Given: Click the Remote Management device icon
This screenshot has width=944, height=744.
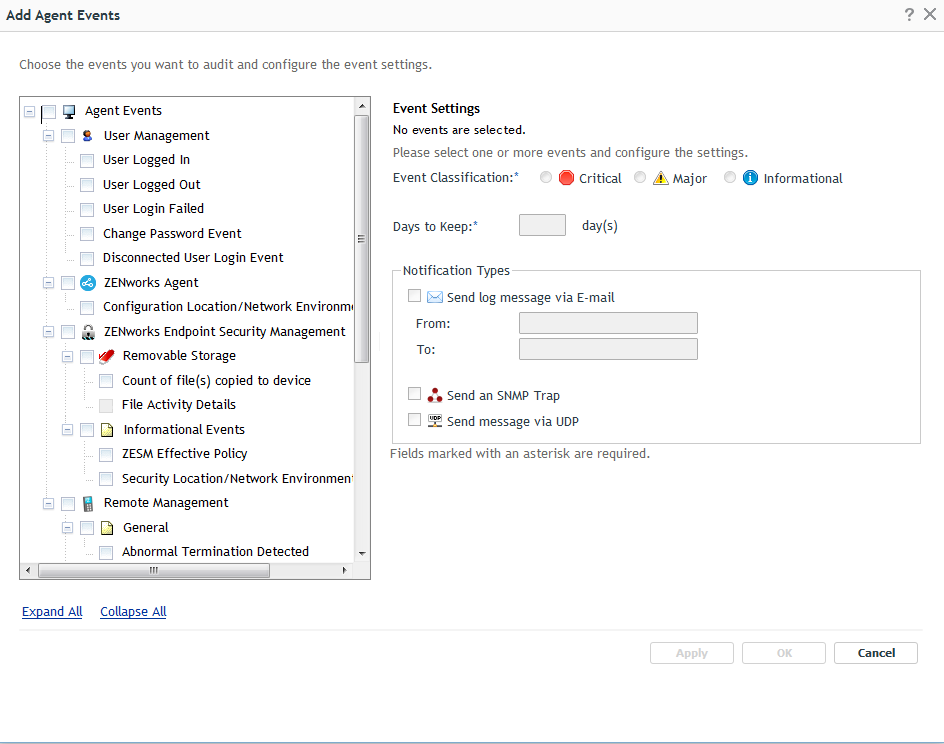Looking at the screenshot, I should click(88, 503).
